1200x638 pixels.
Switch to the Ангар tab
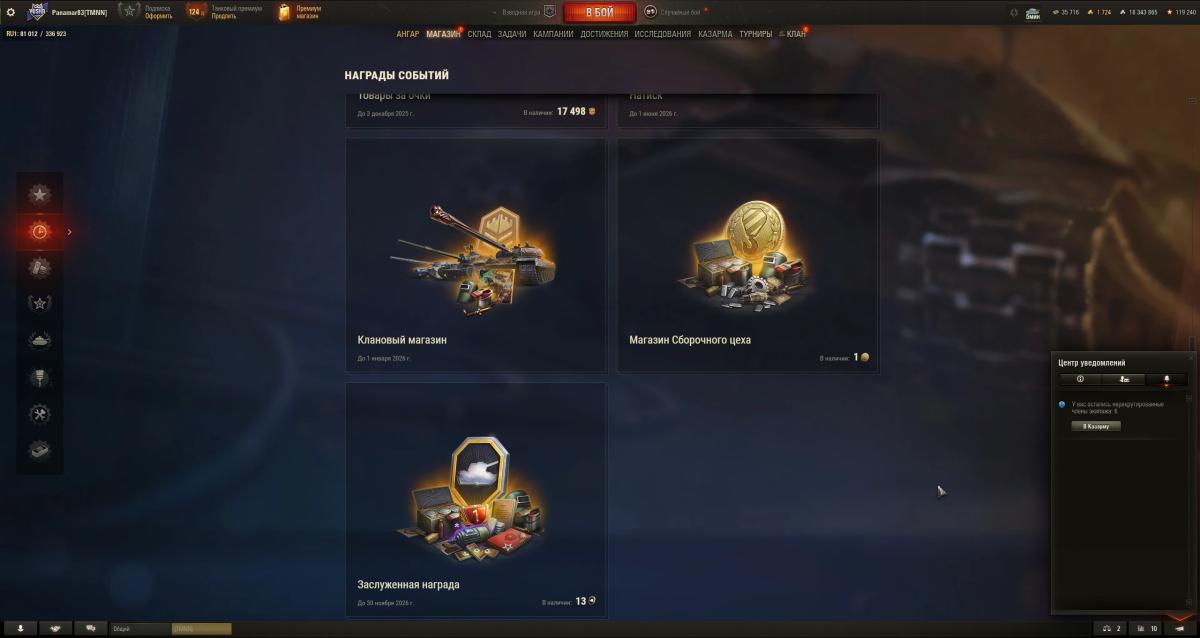pyautogui.click(x=408, y=34)
